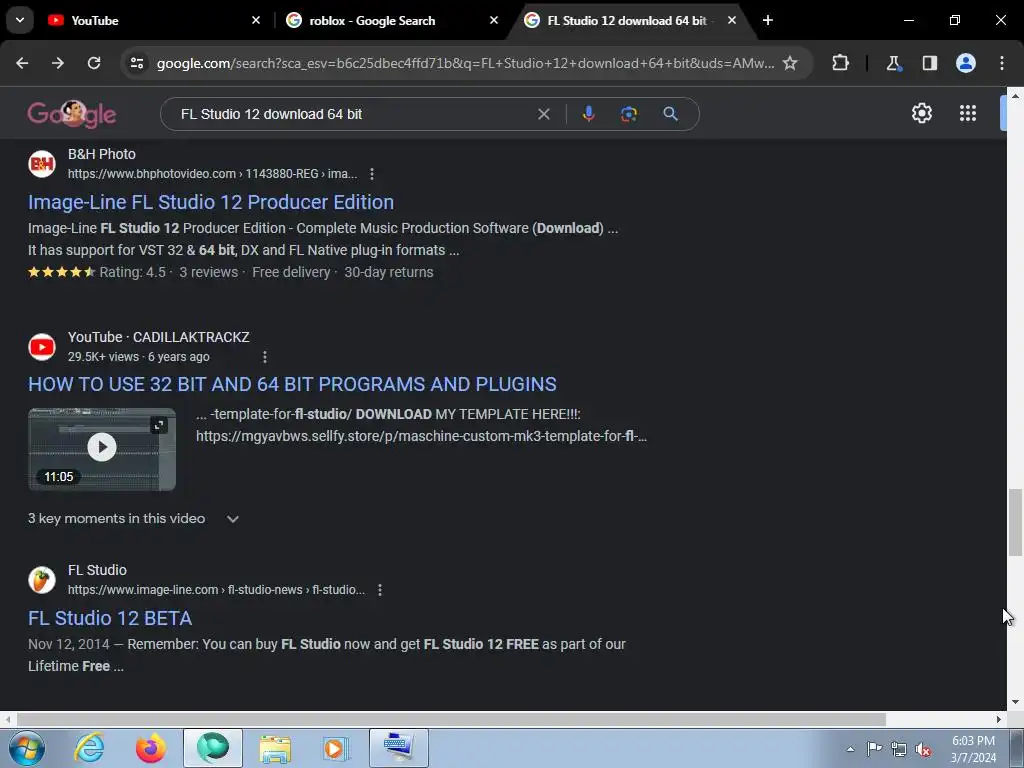The height and width of the screenshot is (768, 1024).
Task: Click the B&H Photo site favicon
Action: [42, 163]
